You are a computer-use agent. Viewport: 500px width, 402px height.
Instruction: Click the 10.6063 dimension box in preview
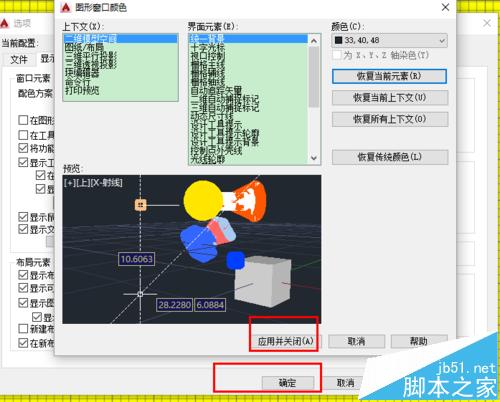(137, 259)
